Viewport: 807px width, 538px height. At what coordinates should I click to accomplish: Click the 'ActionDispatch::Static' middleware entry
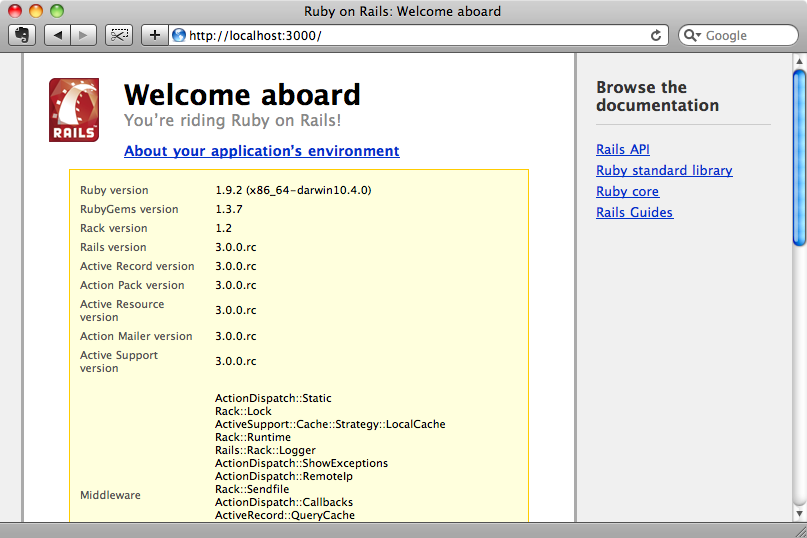[x=273, y=398]
